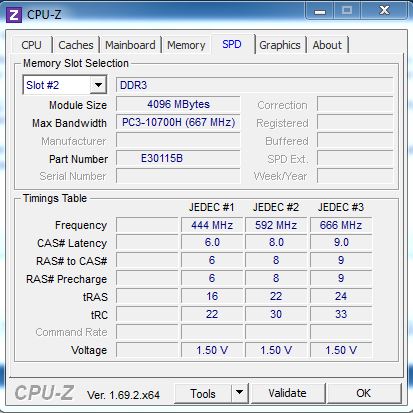Click the tRAS value 16
413x413 pixels.
[x=212, y=296]
